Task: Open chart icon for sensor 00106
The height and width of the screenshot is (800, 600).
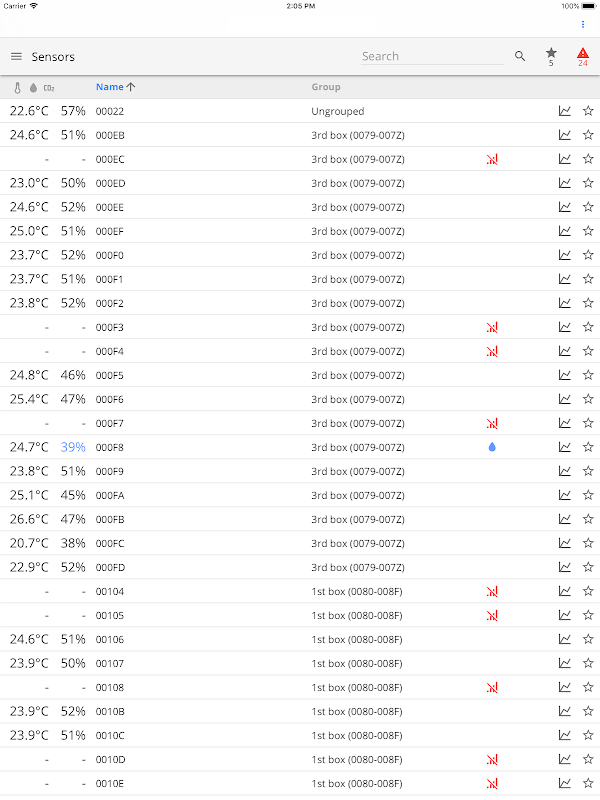Action: [565, 639]
